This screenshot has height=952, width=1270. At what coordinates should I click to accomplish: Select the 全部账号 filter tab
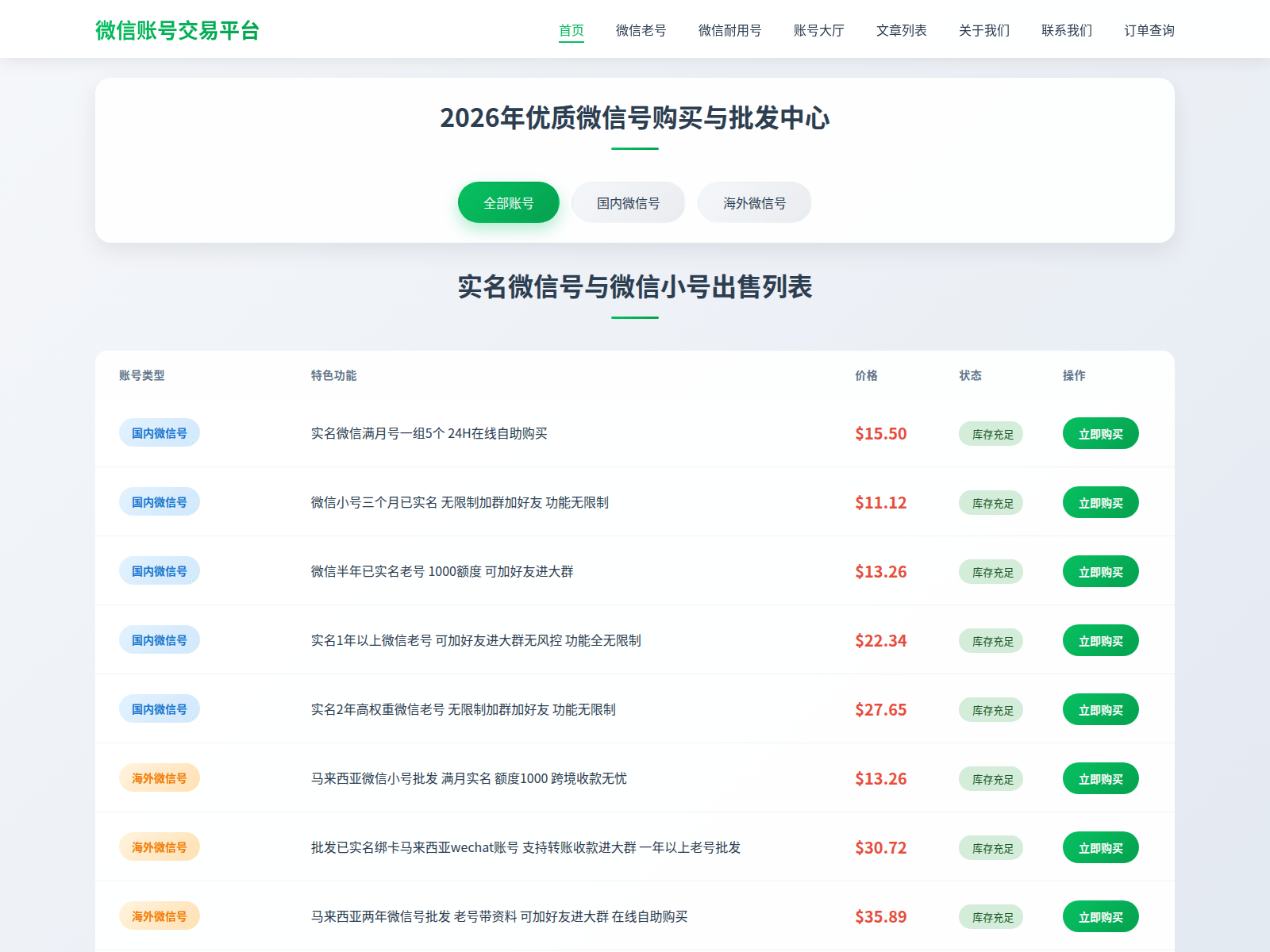pos(509,202)
